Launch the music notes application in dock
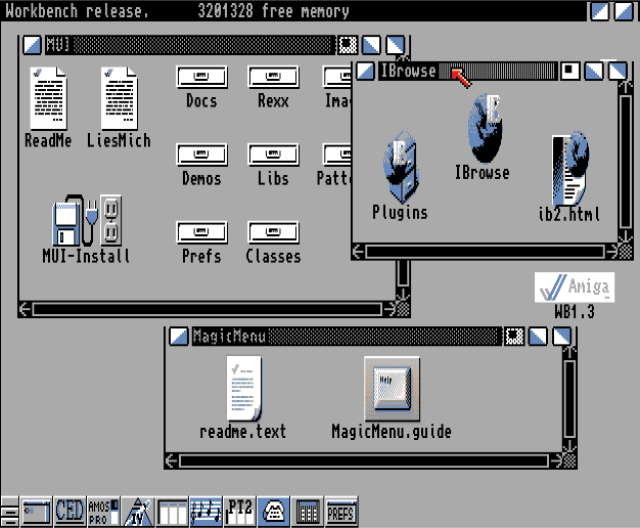Screen dimensions: 640x528 (x=206, y=511)
